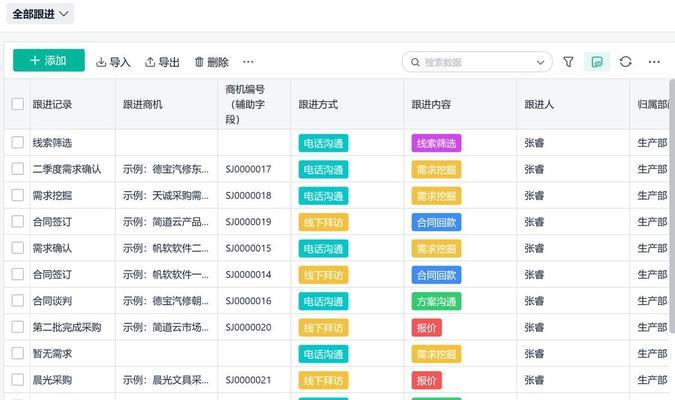
Task: Click the 跟进内容 column header
Action: click(431, 104)
